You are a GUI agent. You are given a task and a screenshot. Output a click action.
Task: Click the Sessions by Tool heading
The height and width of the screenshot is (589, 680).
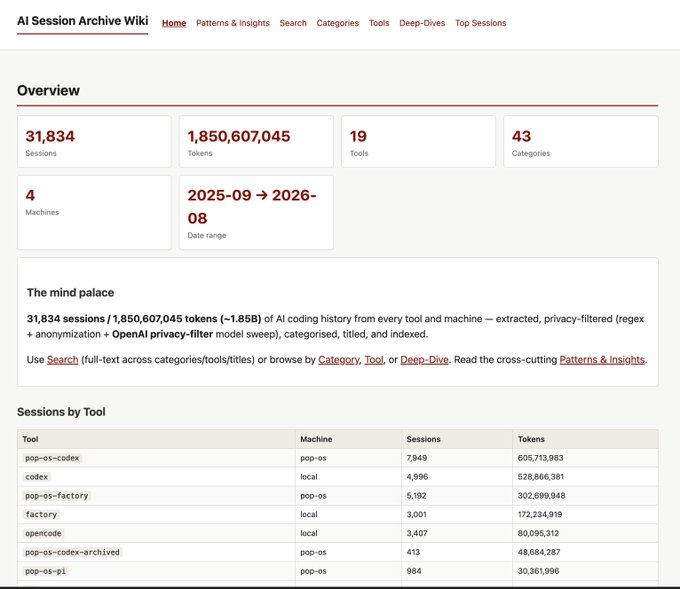(x=61, y=412)
